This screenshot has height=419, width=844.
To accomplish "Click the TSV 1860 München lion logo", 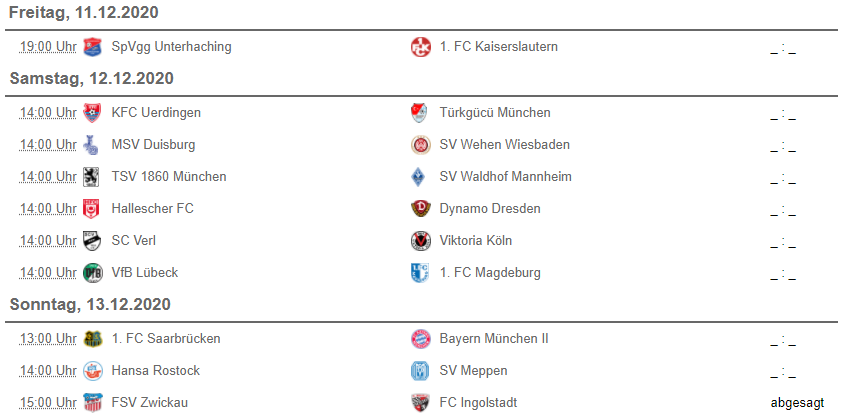I will pos(93,177).
